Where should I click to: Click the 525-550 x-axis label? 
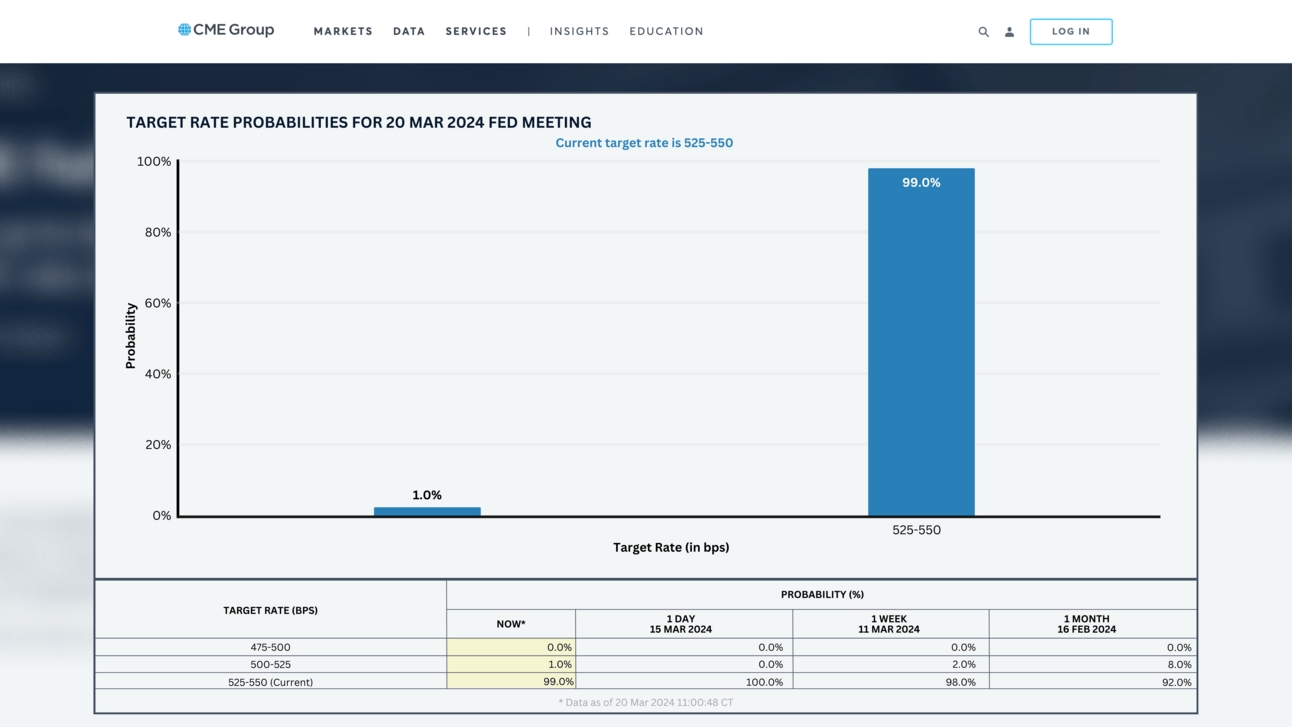pos(916,530)
